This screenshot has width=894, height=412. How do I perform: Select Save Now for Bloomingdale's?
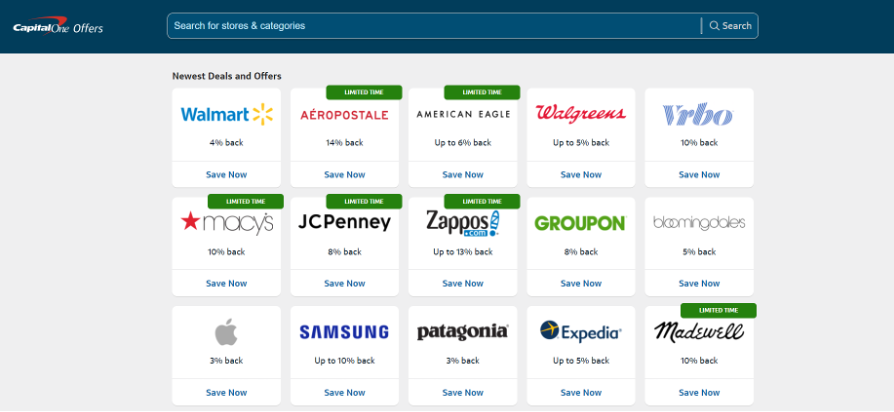tap(698, 284)
